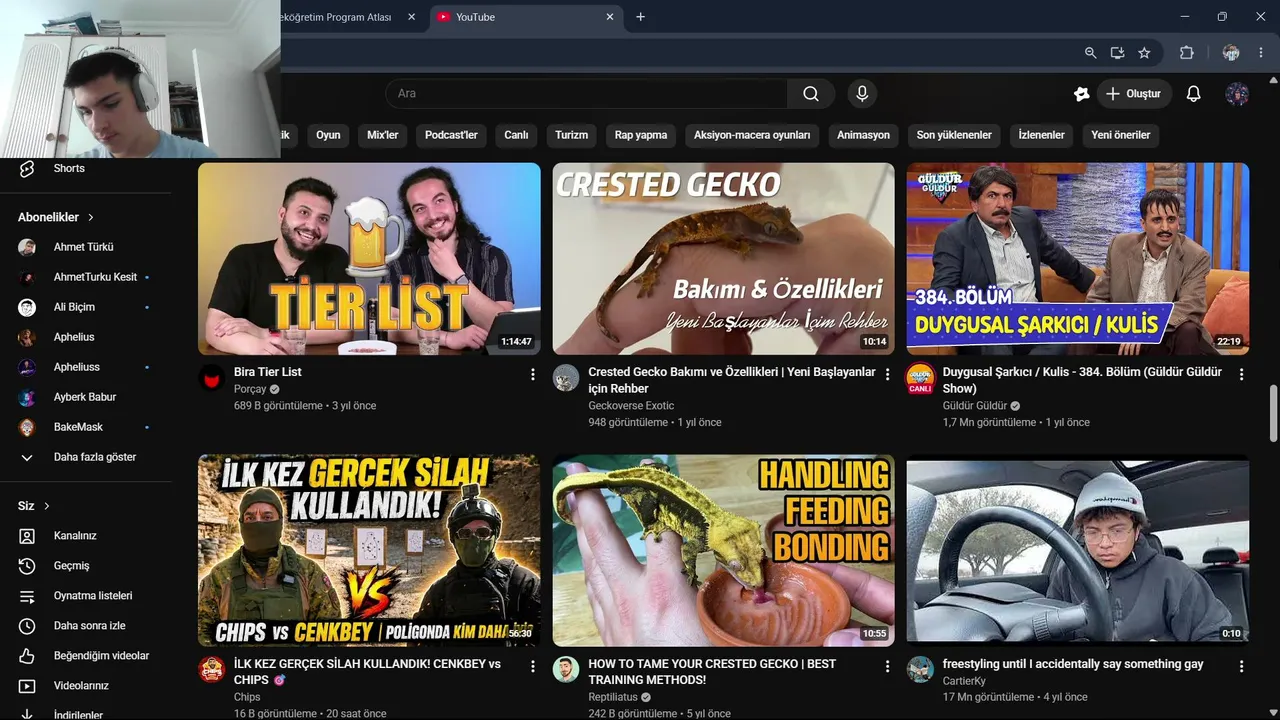Click the page vertical scrollbar thumb
This screenshot has width=1280, height=720.
(1273, 412)
